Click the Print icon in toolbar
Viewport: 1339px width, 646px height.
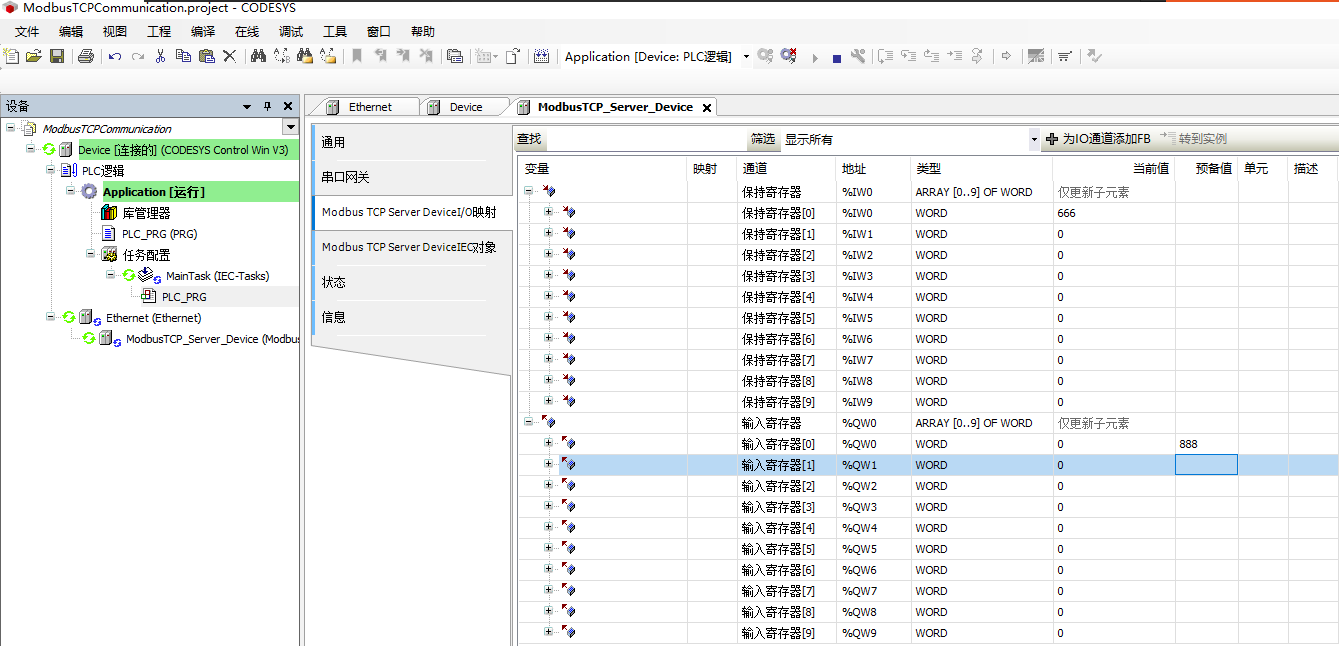86,56
